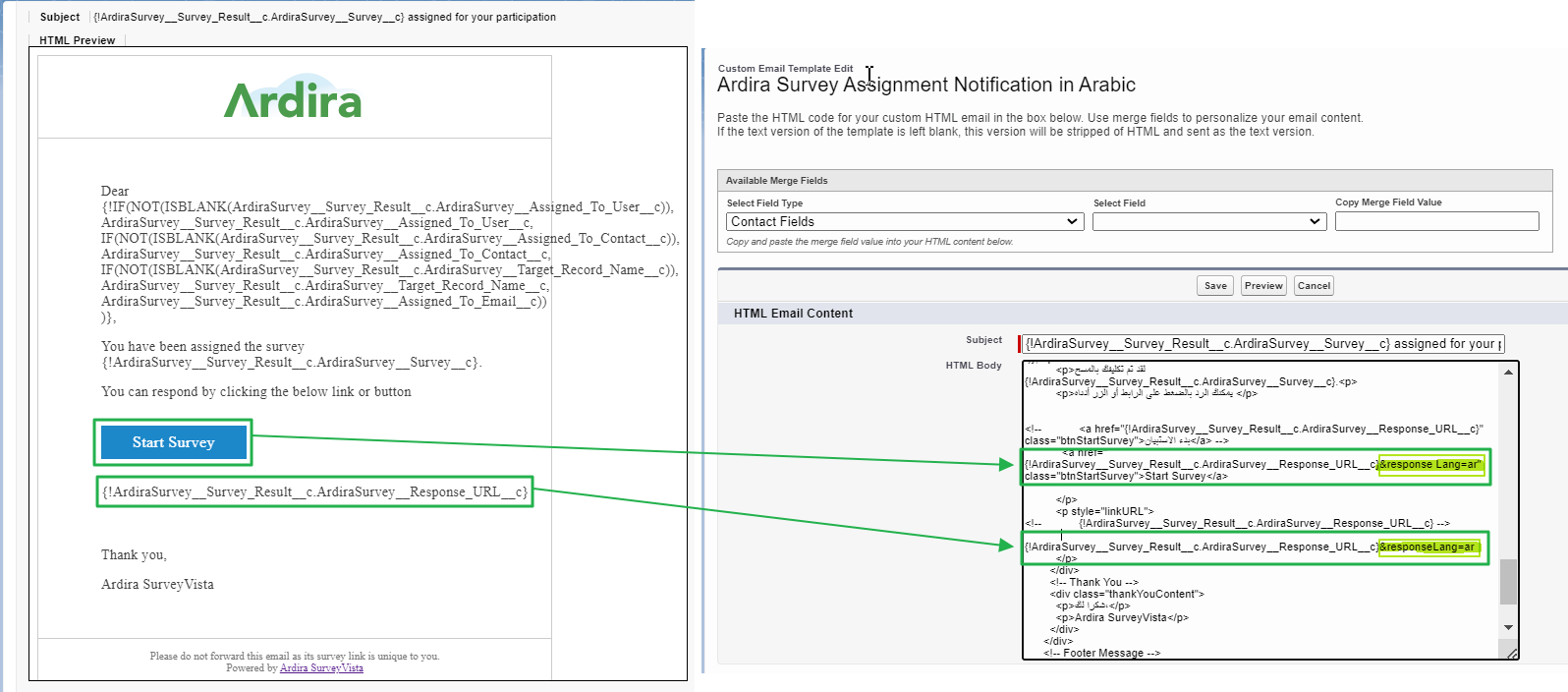Click 'You can respond by clicking' sentence

point(255,392)
